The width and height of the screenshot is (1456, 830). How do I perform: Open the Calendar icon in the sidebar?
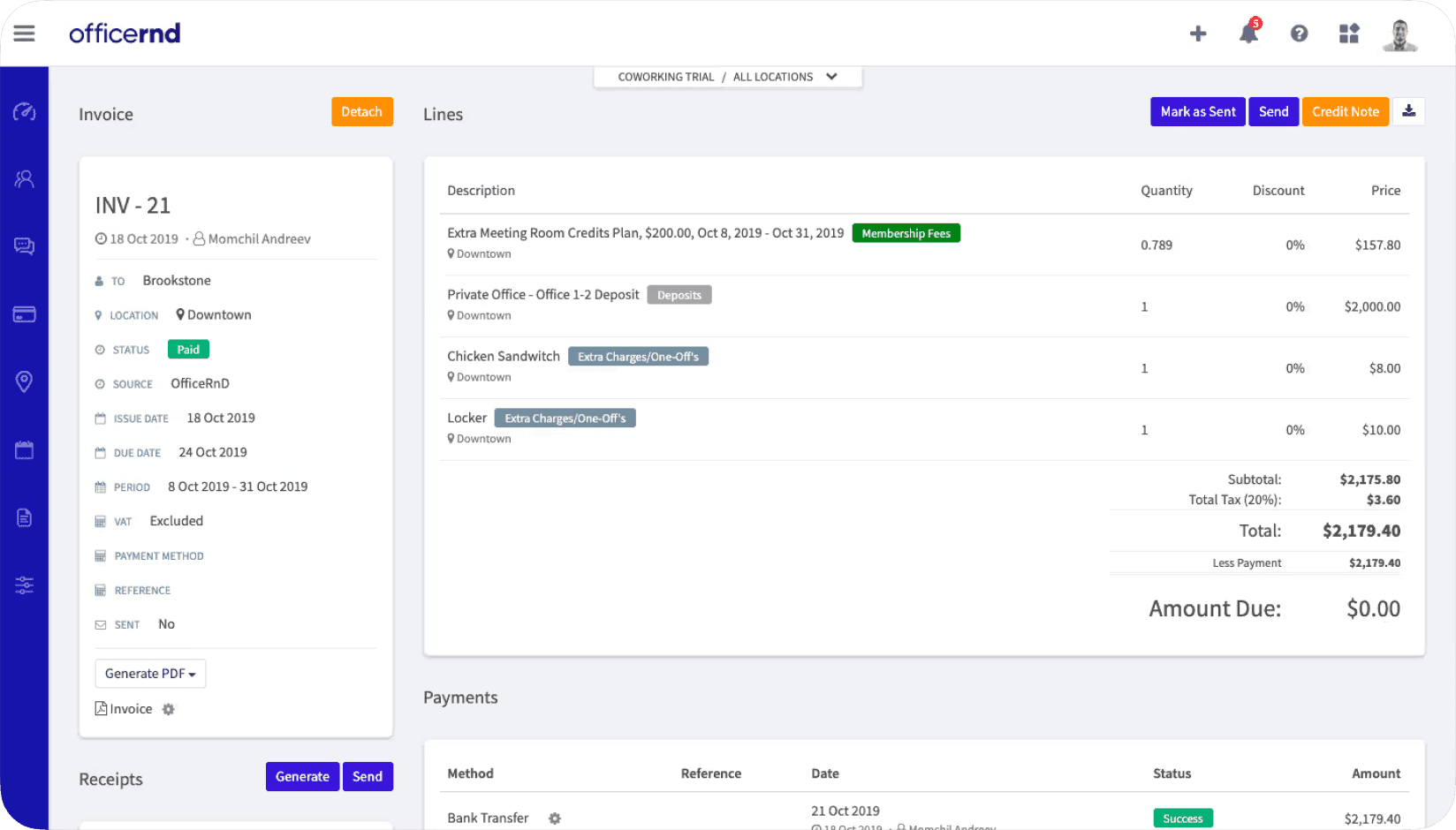tap(24, 449)
